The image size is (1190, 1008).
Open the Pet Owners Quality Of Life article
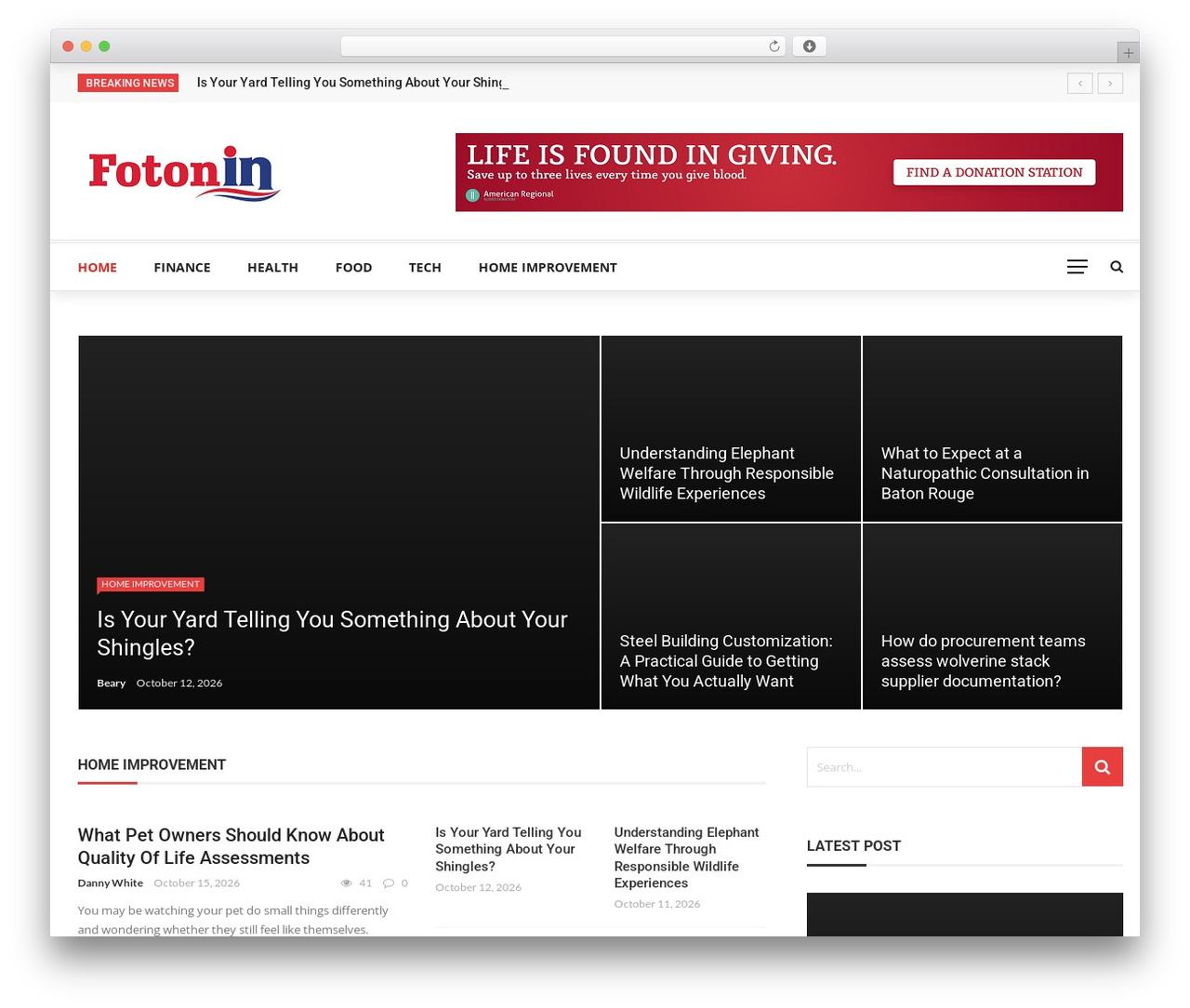point(231,846)
